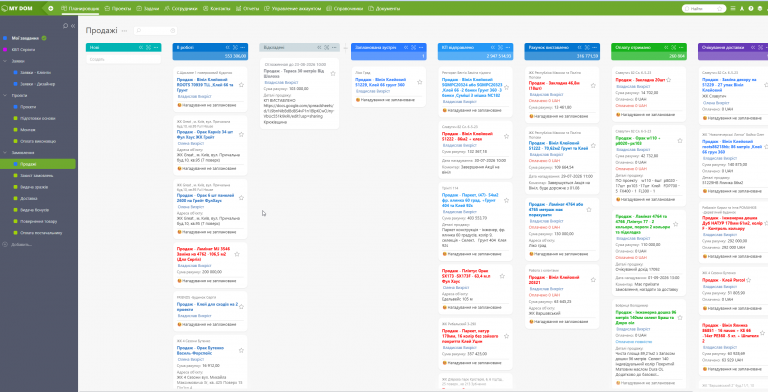Open card Продаж - Ламінат MJ 3546

pyautogui.click(x=203, y=254)
